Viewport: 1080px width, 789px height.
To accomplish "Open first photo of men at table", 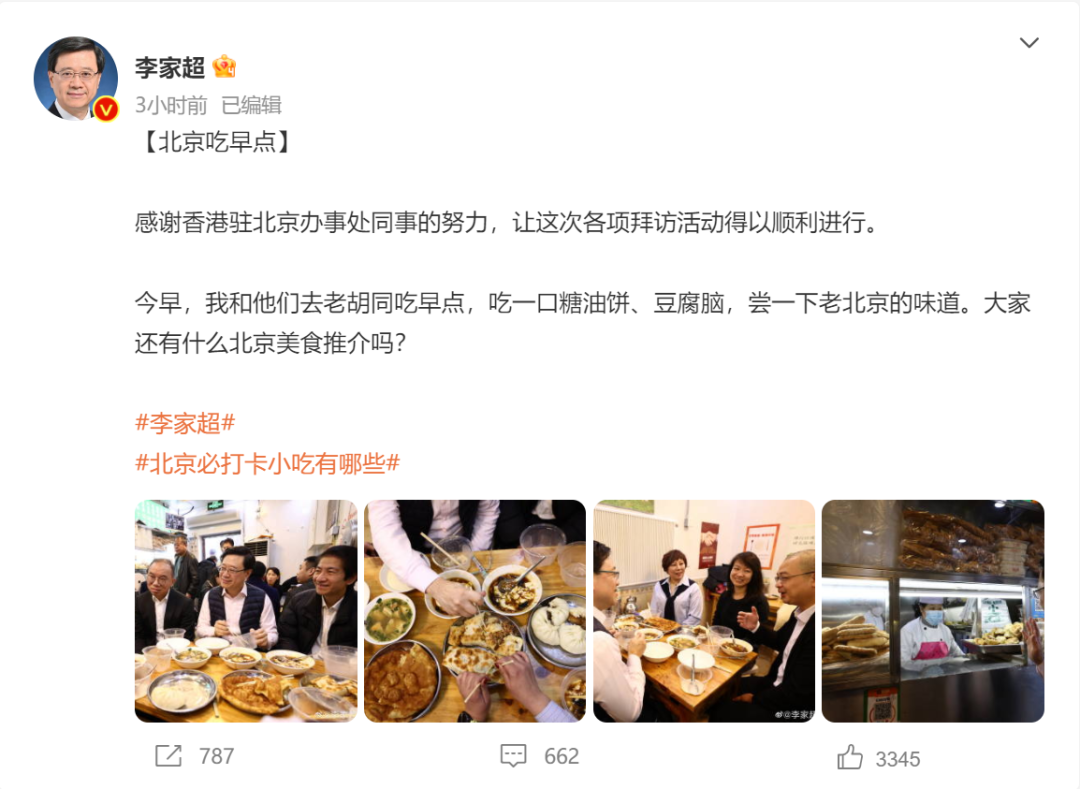I will [246, 611].
